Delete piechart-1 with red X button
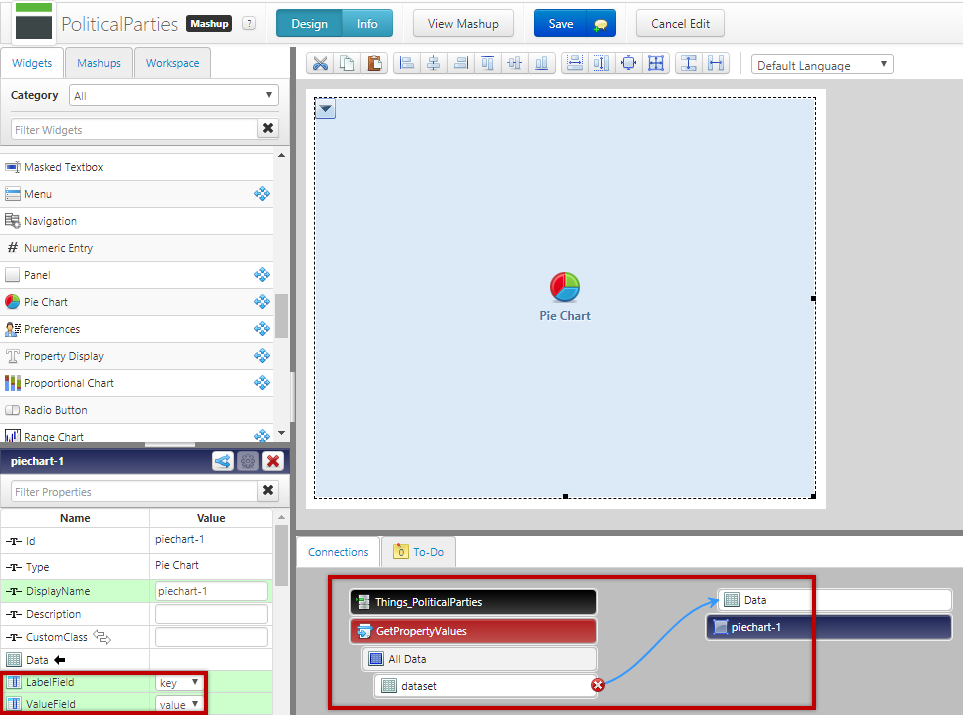The height and width of the screenshot is (715, 963). point(273,461)
